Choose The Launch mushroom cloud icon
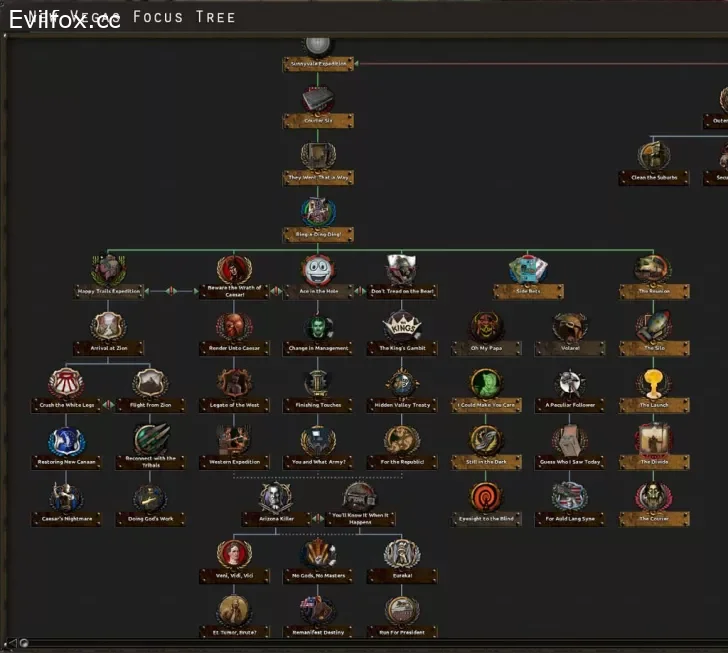728x653 pixels. coord(653,384)
